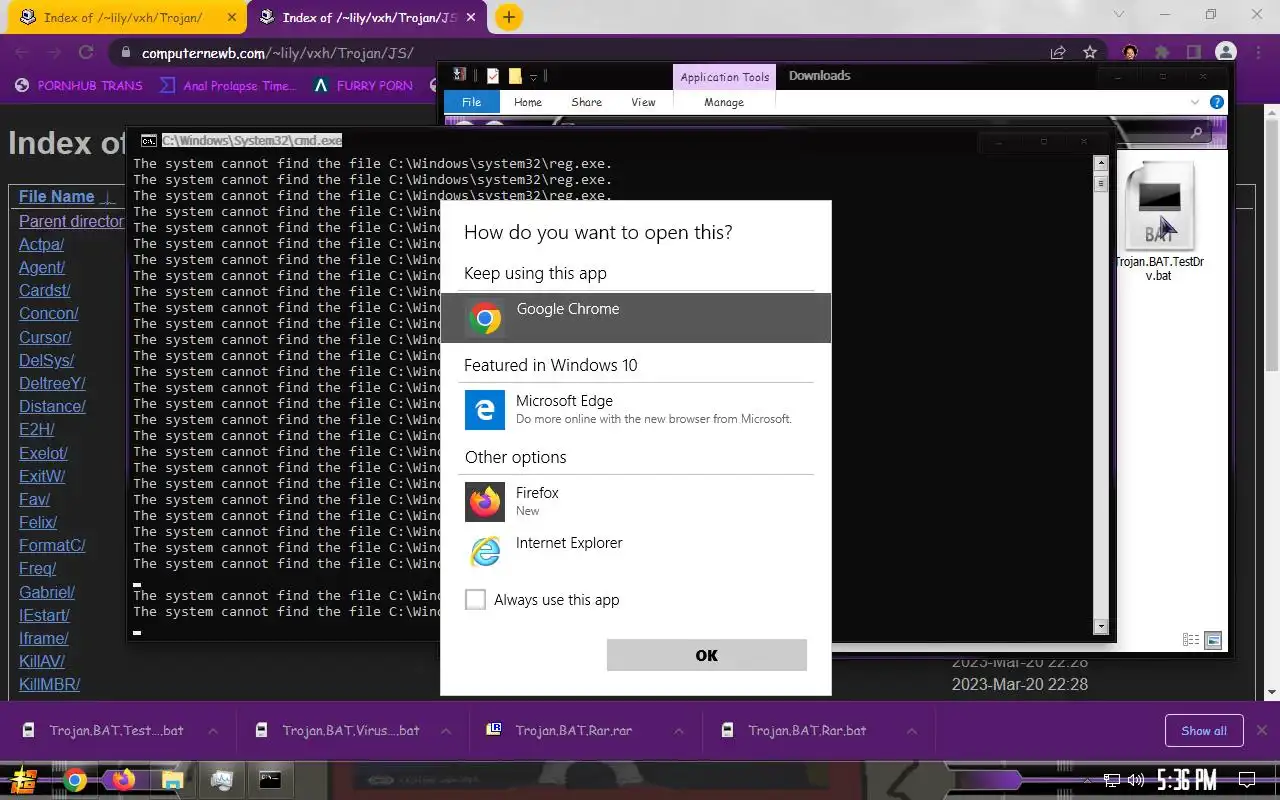Close the Chrome downloads bar
The width and height of the screenshot is (1280, 800).
pos(1262,731)
